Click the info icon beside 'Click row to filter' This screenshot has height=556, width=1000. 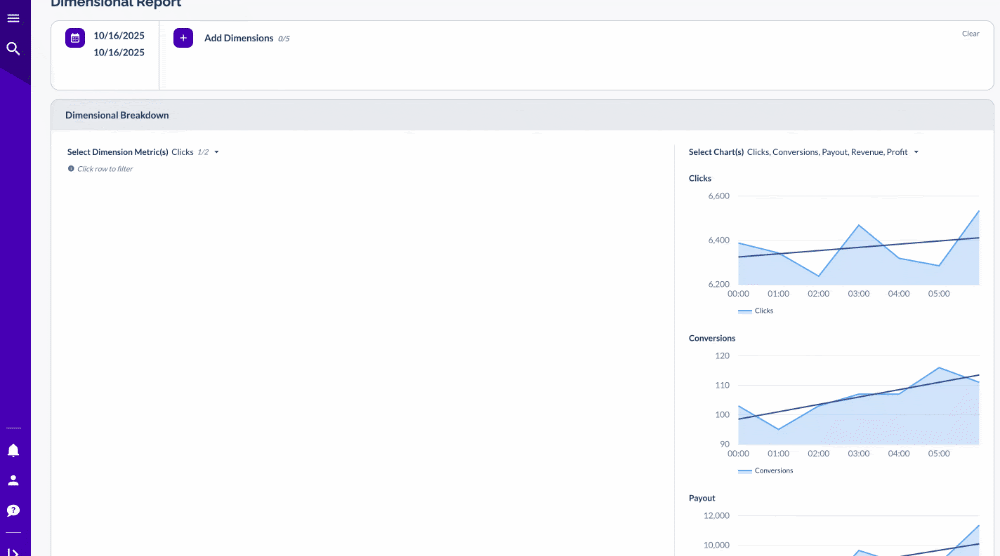click(71, 169)
